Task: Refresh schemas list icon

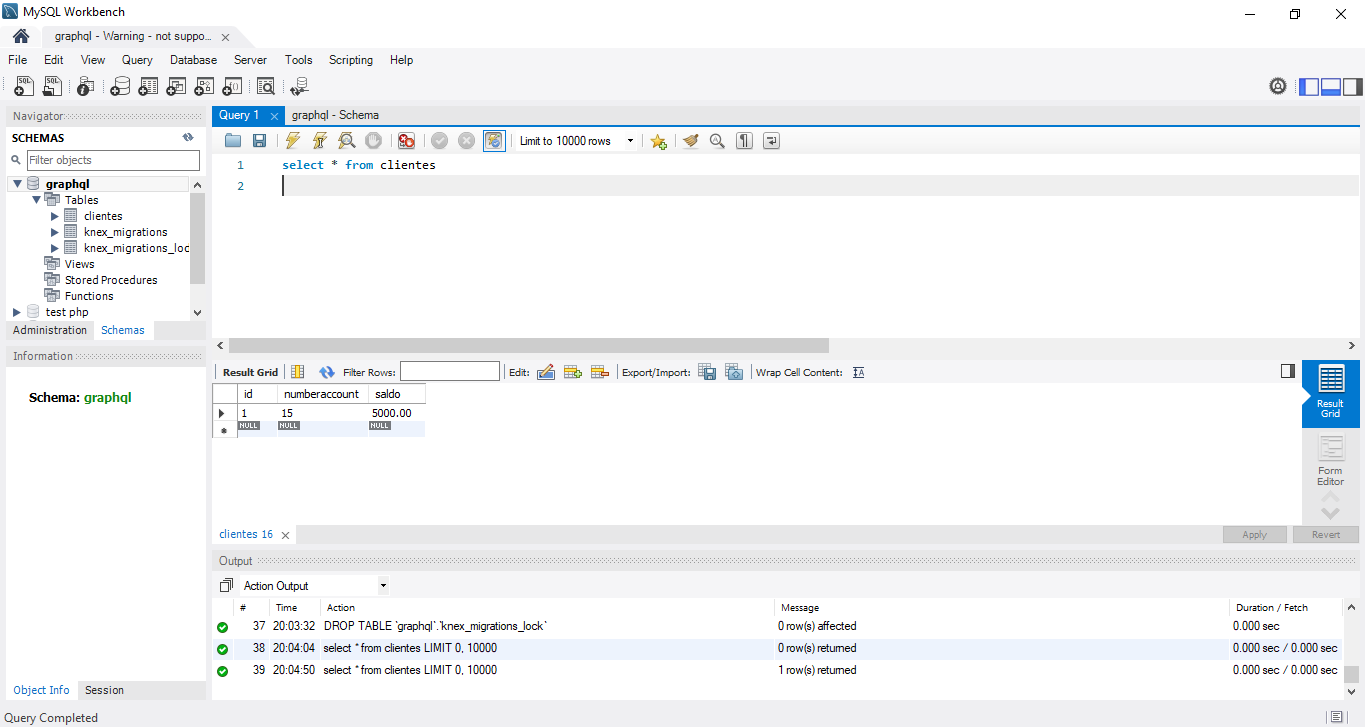Action: point(187,138)
